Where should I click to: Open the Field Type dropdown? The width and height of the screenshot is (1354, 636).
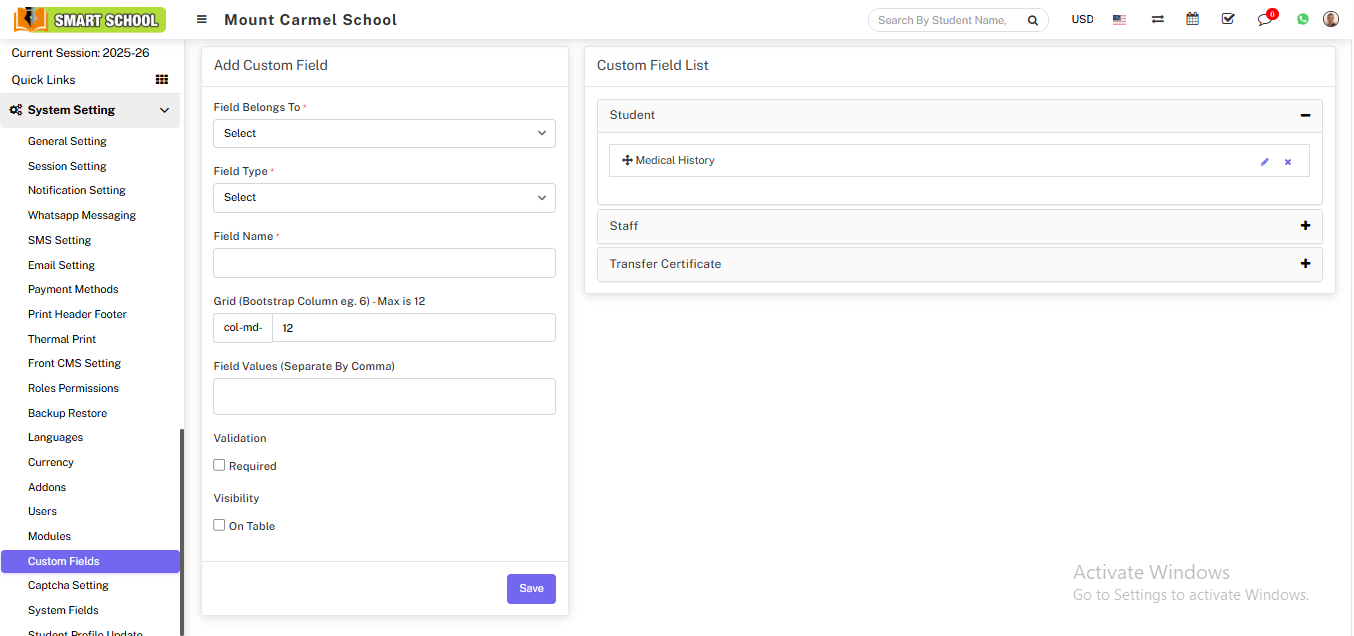(x=384, y=197)
